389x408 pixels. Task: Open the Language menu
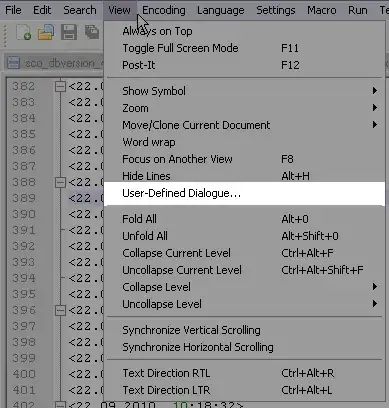coord(220,10)
